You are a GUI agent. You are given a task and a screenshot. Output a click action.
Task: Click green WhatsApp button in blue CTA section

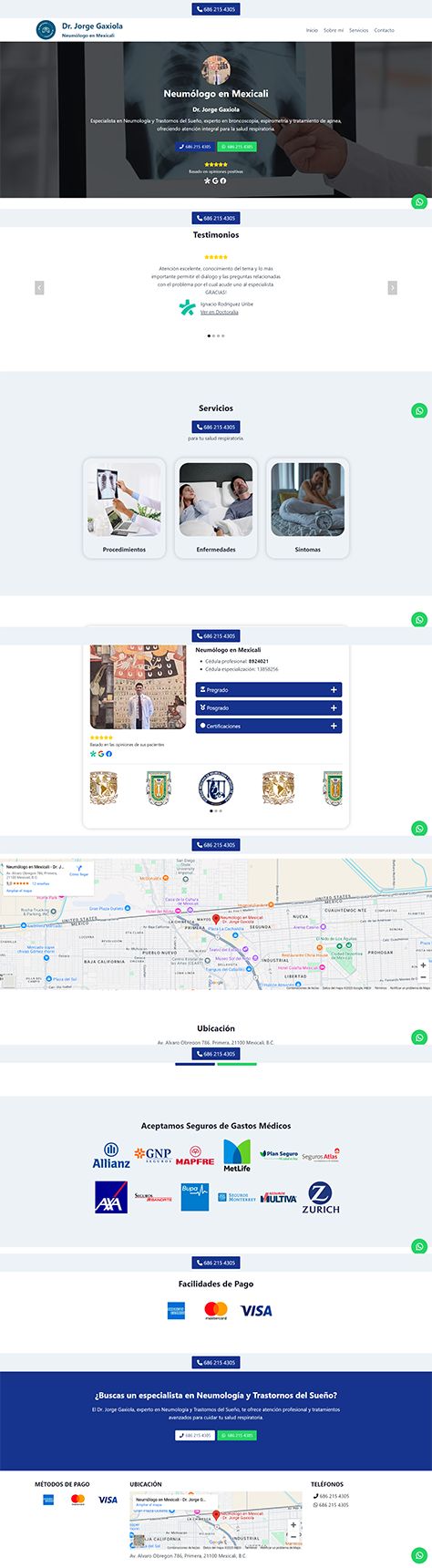[237, 1435]
